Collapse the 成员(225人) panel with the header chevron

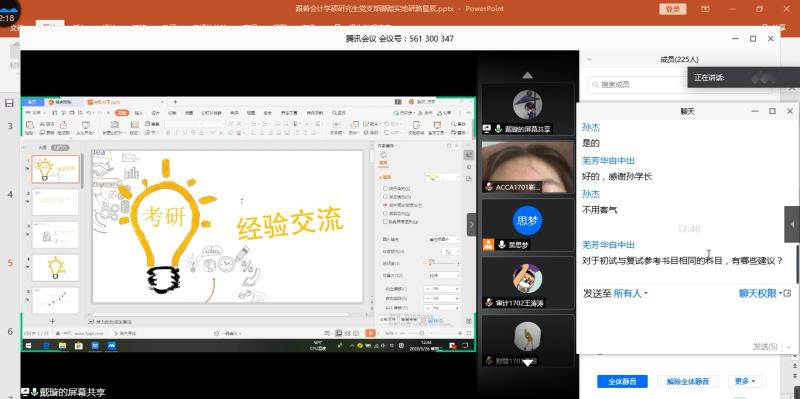589,60
